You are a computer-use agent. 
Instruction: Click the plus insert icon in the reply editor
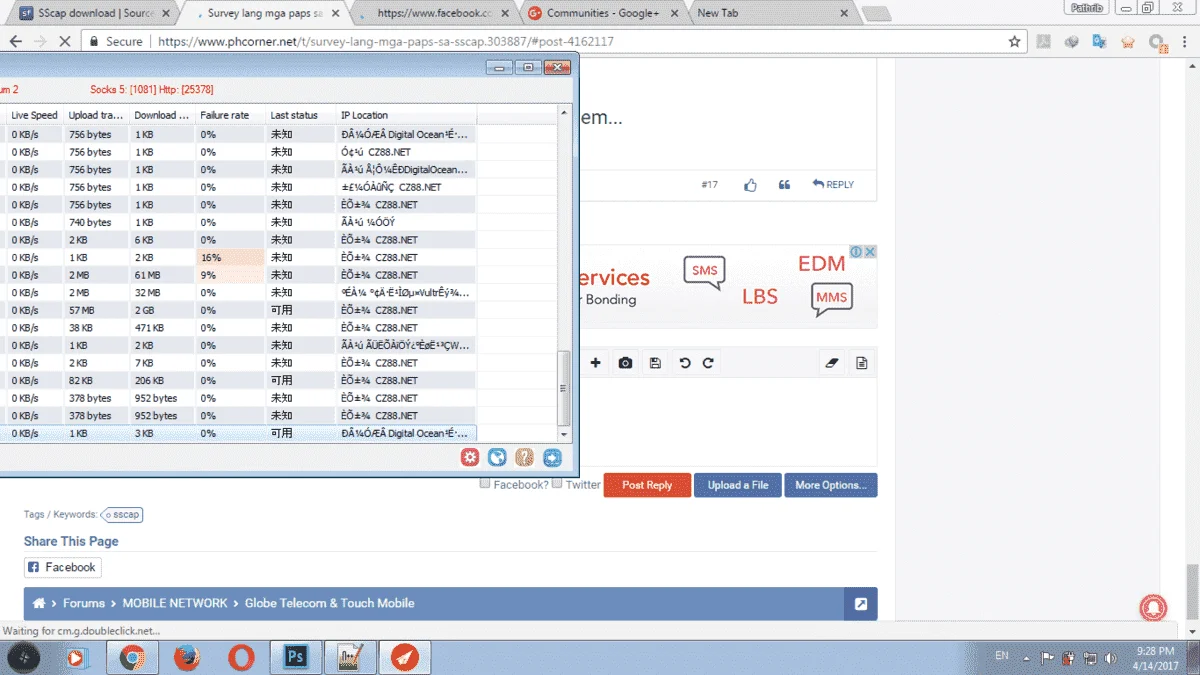(x=596, y=363)
